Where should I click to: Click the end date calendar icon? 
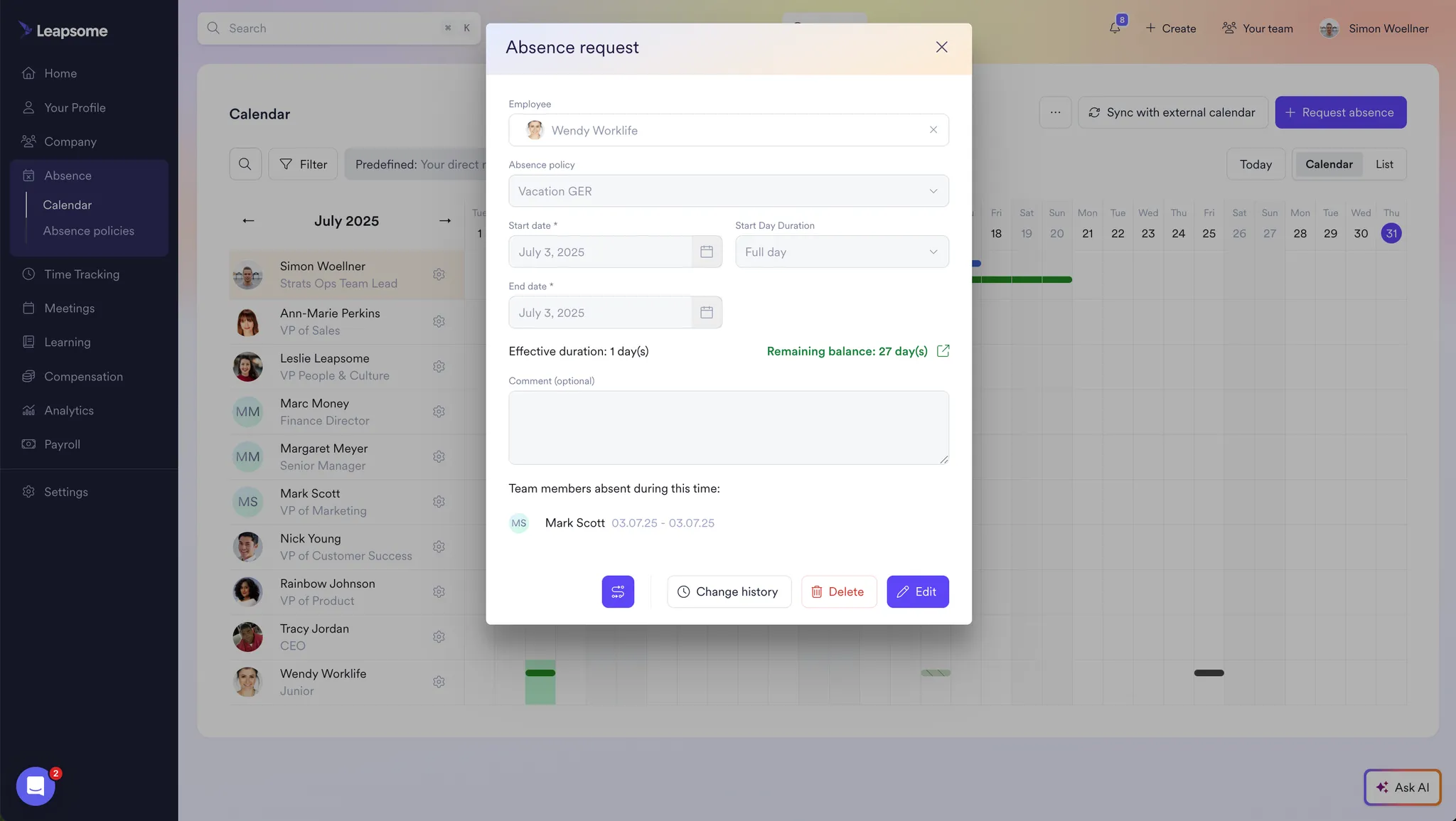tap(706, 313)
